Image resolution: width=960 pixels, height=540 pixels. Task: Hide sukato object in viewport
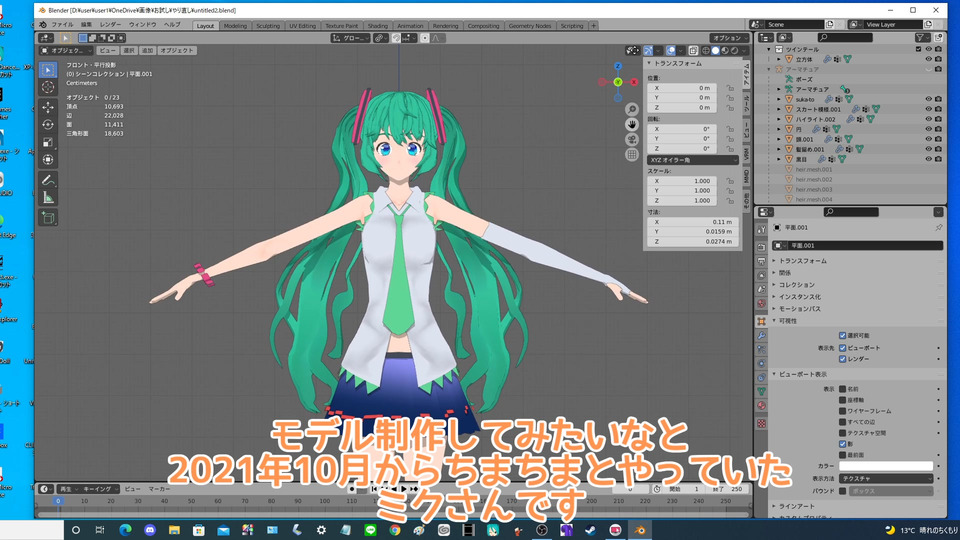(x=928, y=99)
